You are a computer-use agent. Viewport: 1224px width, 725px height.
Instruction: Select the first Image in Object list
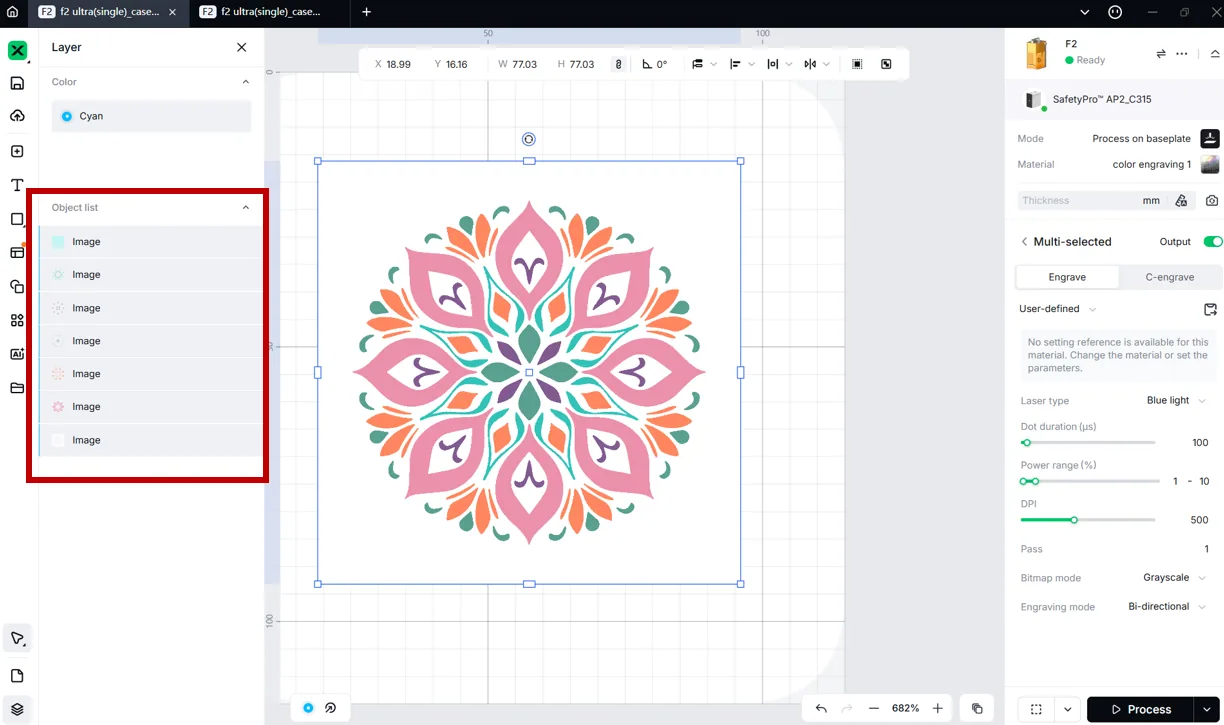point(151,242)
